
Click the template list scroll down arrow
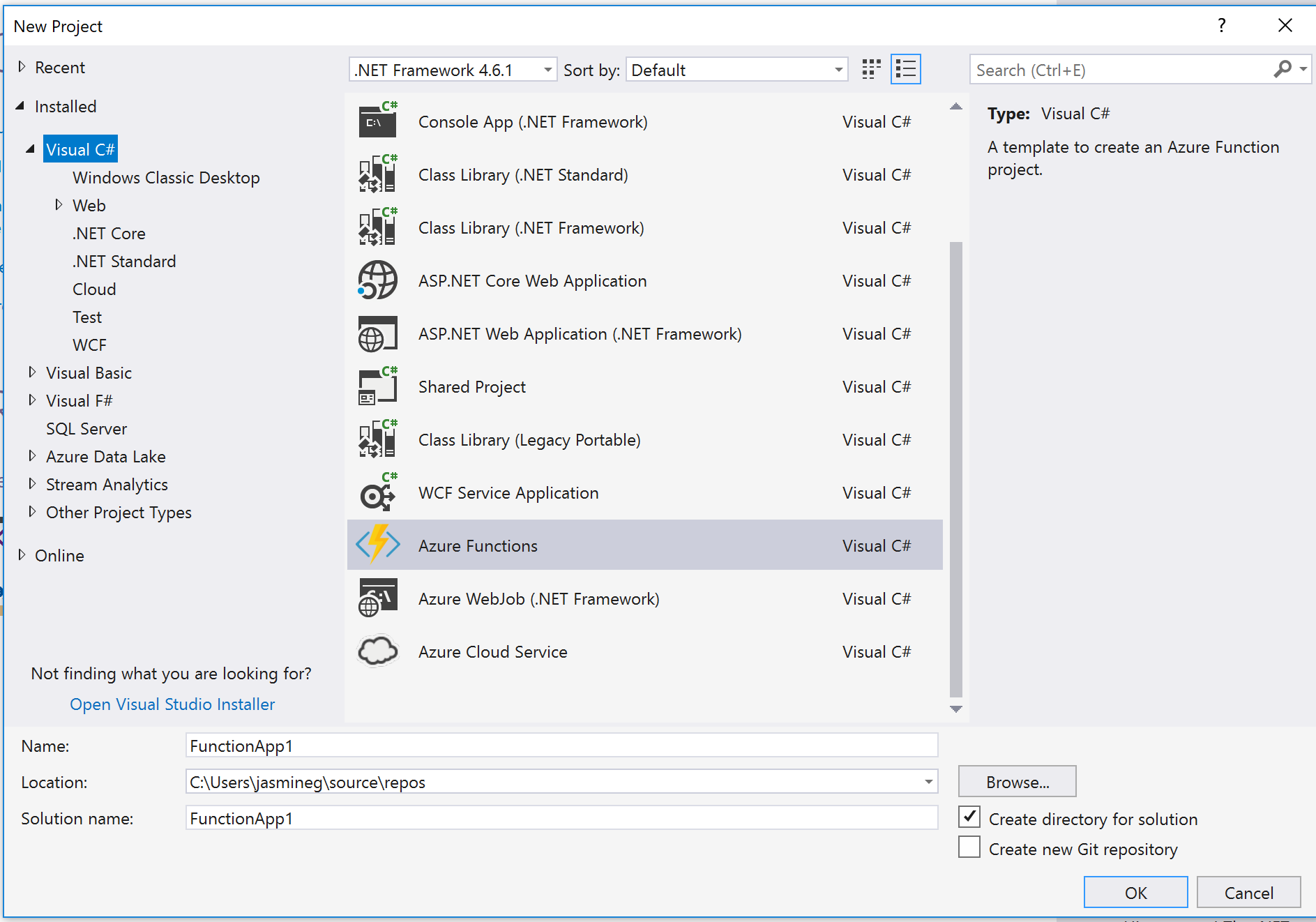click(x=956, y=709)
